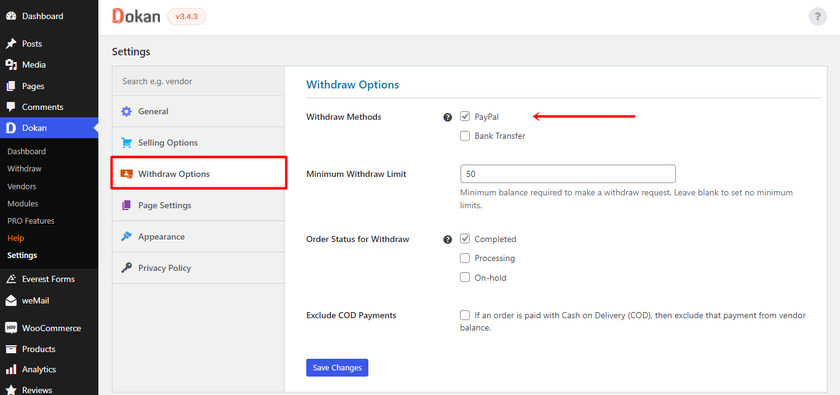Click the Pages icon in sidebar
Screen dimensions: 840x395
pyautogui.click(x=11, y=86)
